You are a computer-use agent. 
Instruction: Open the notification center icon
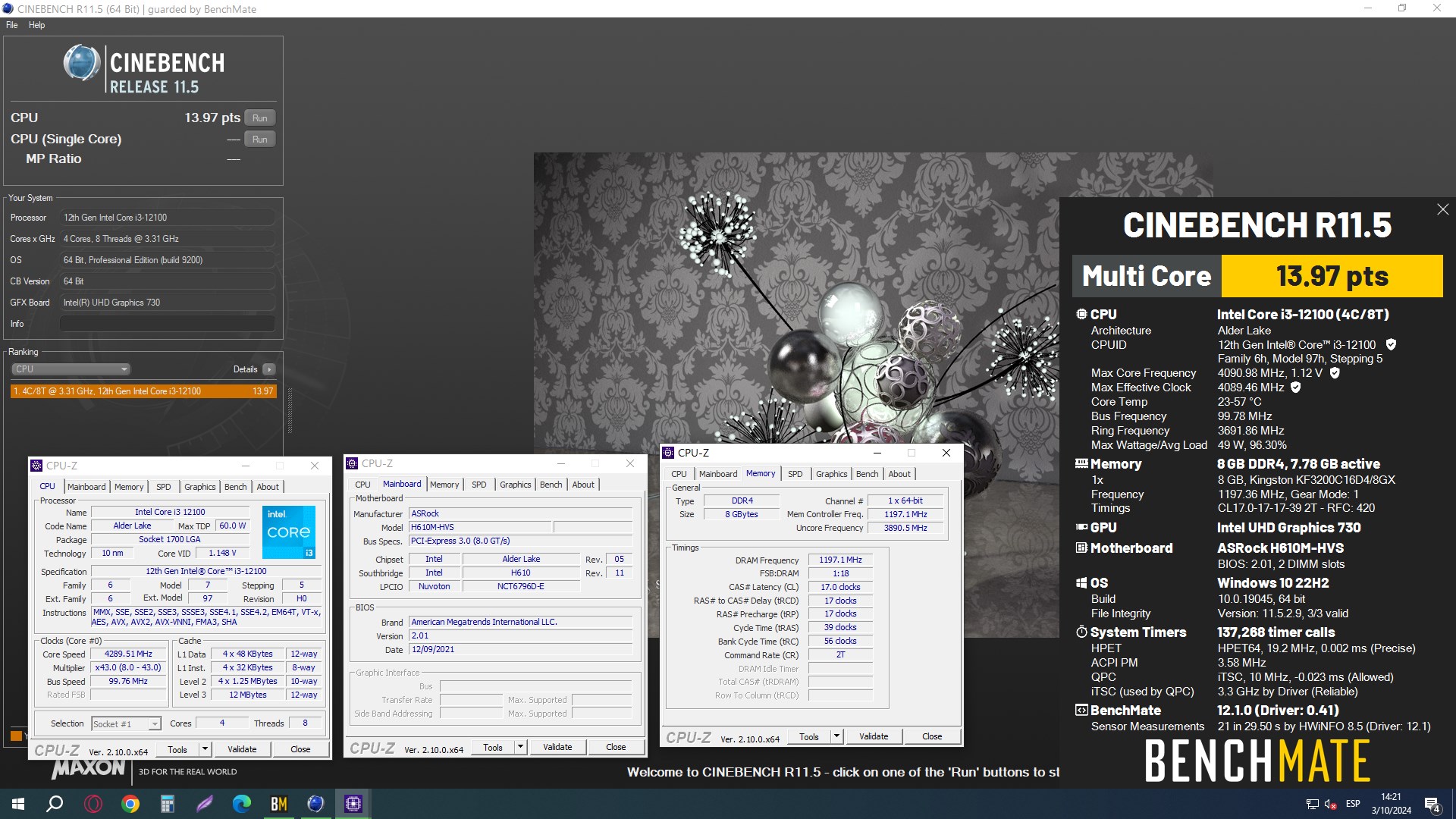point(1432,804)
